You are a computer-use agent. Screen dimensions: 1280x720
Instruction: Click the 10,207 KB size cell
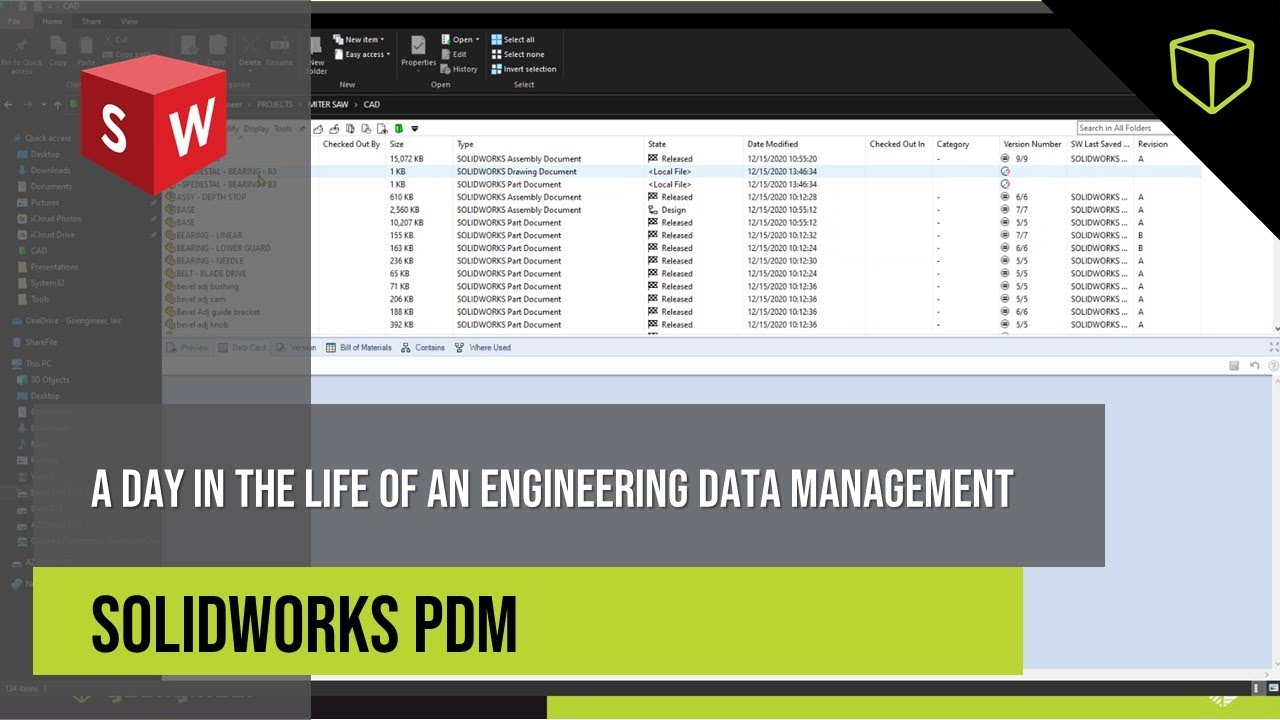tap(406, 223)
